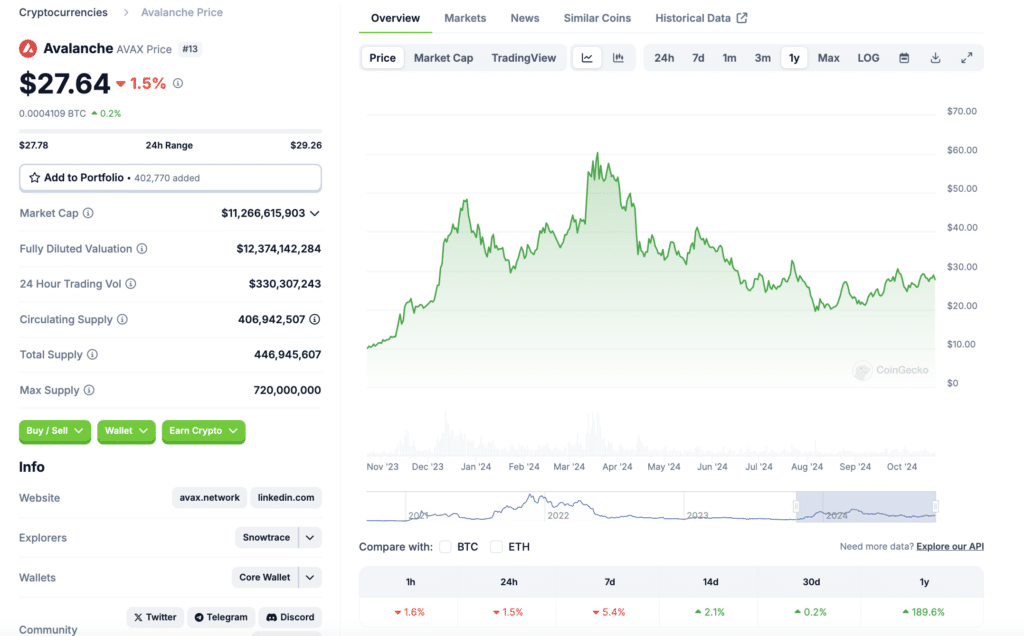This screenshot has height=636, width=1024.
Task: Select the 1m chart range
Action: (x=729, y=58)
